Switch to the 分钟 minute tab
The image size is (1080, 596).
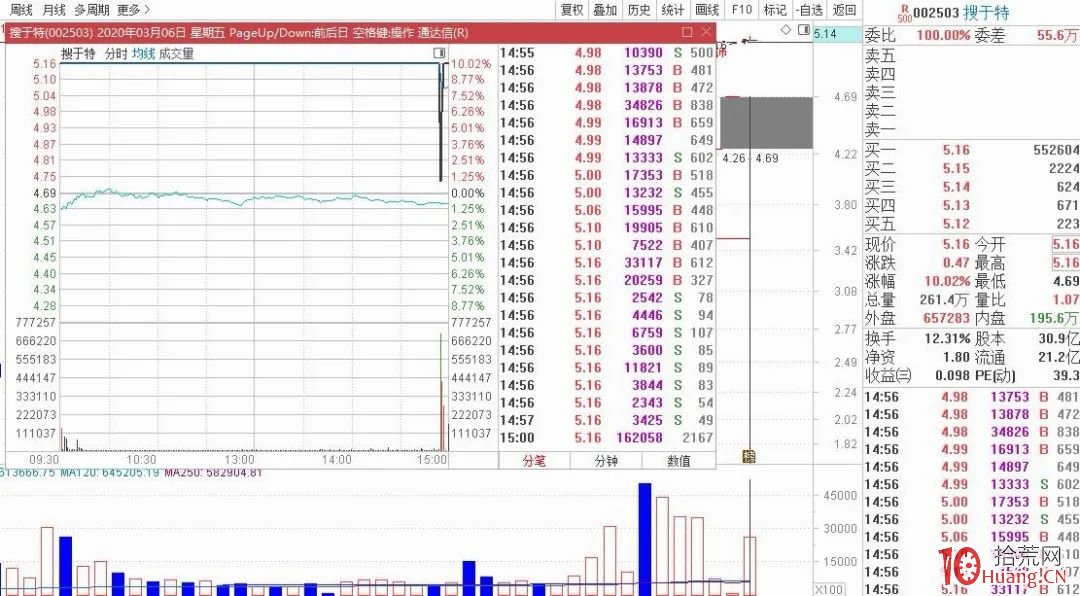pyautogui.click(x=604, y=463)
